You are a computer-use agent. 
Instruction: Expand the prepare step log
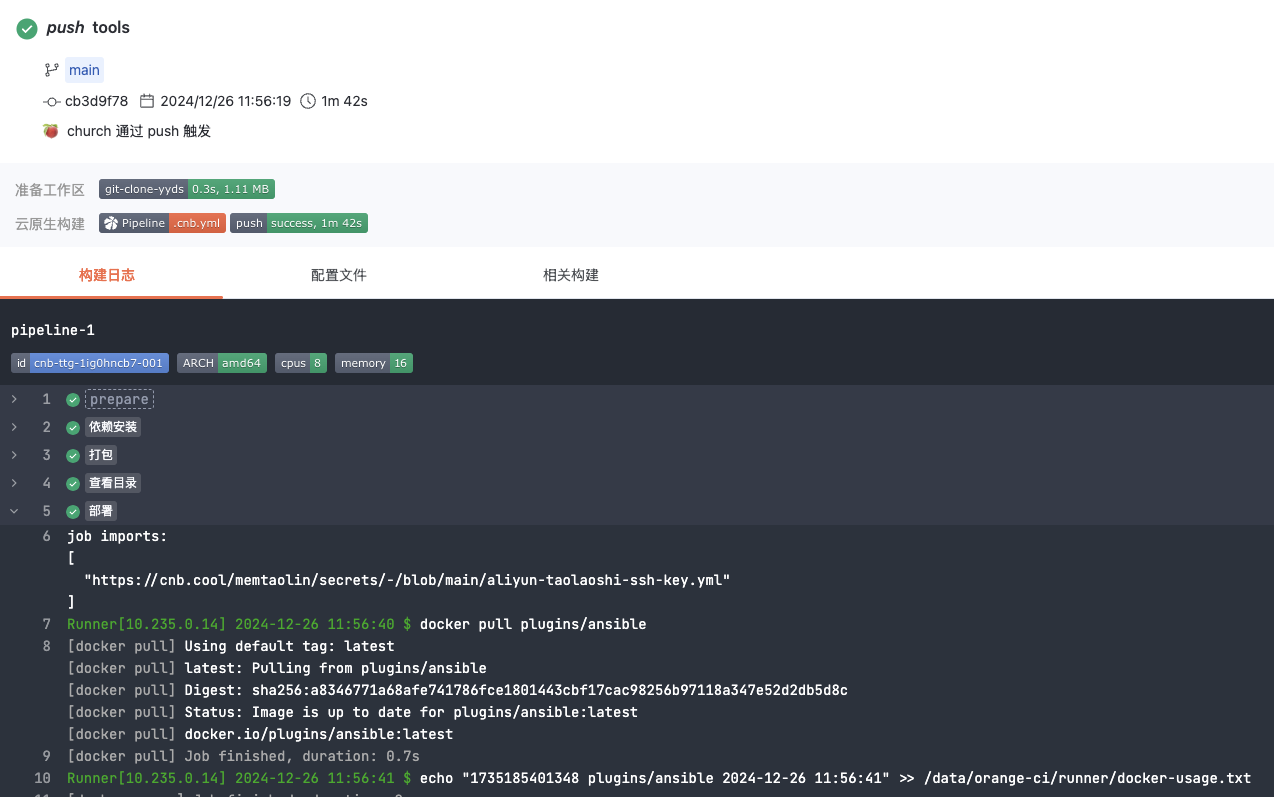[x=14, y=400]
